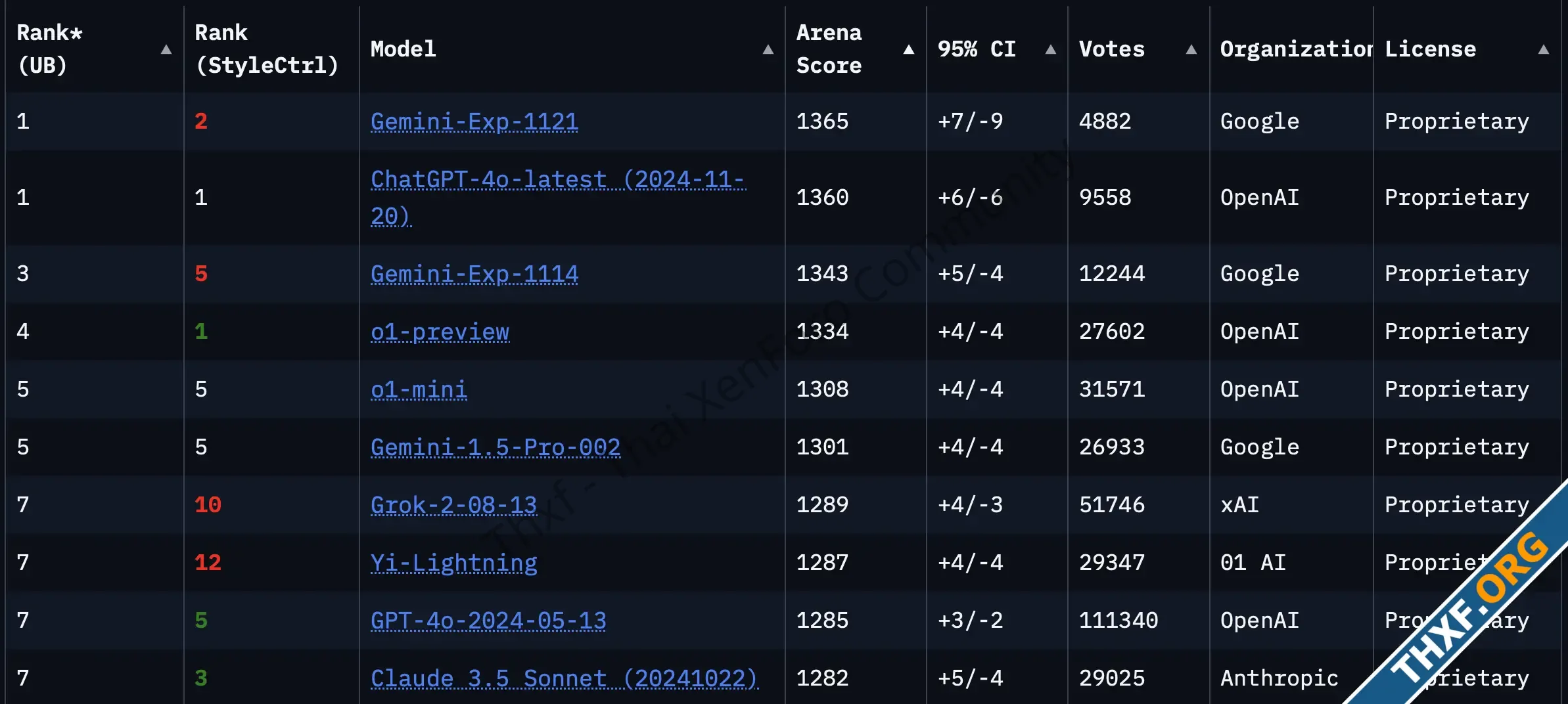Click the Rank (StyleCtrl) column header

pyautogui.click(x=267, y=49)
